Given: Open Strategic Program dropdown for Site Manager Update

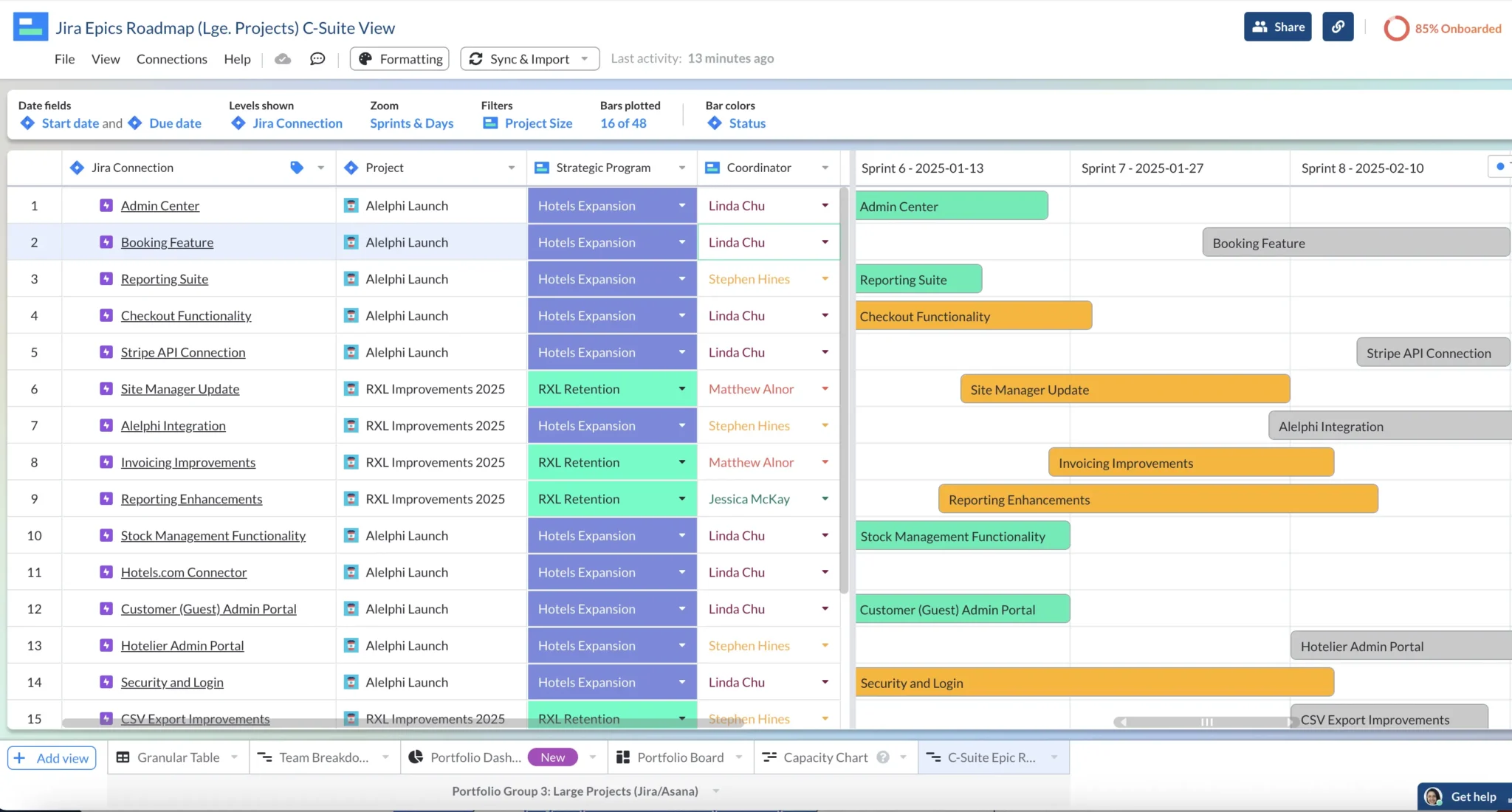Looking at the screenshot, I should point(682,389).
